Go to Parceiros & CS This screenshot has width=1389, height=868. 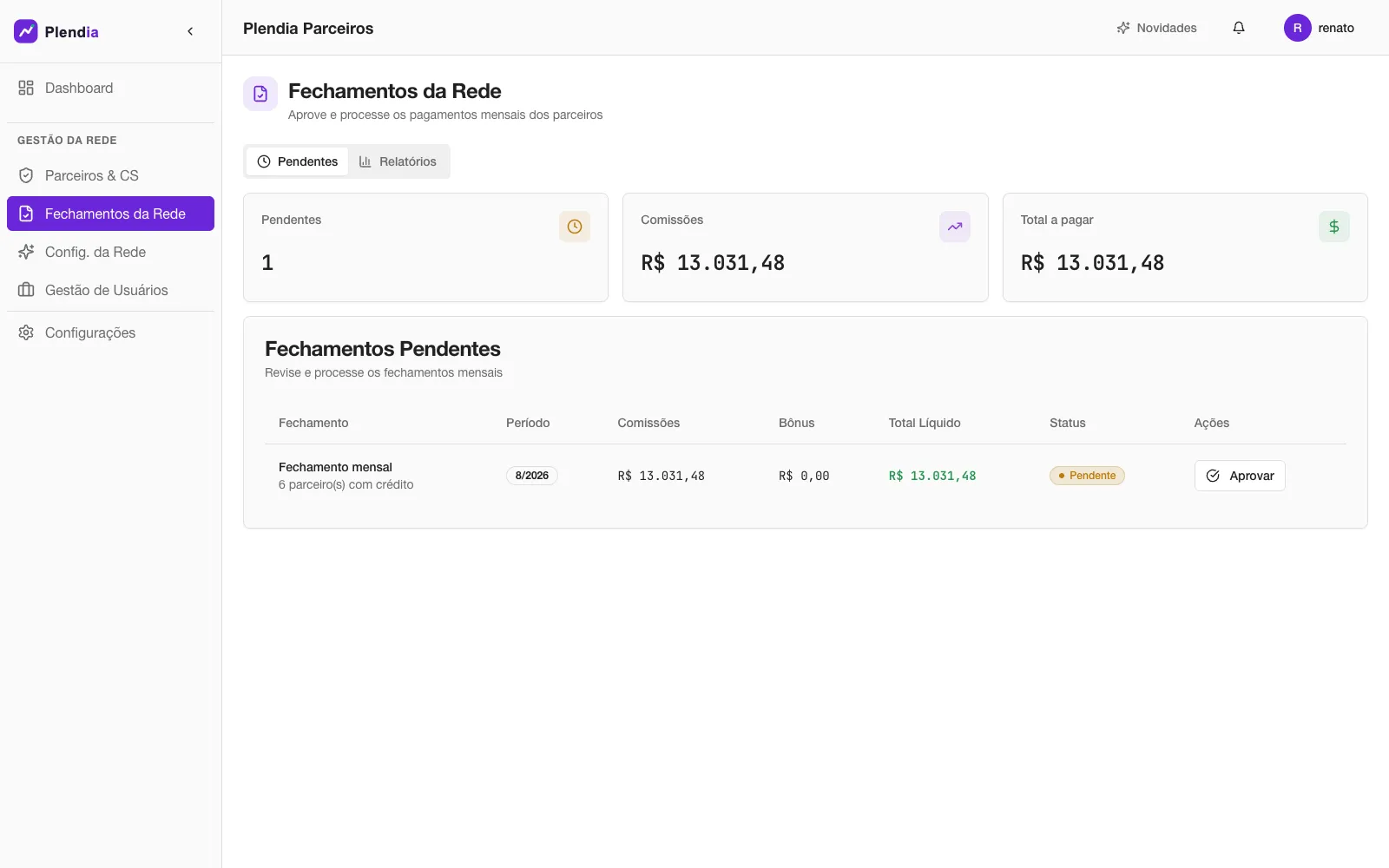[110, 175]
